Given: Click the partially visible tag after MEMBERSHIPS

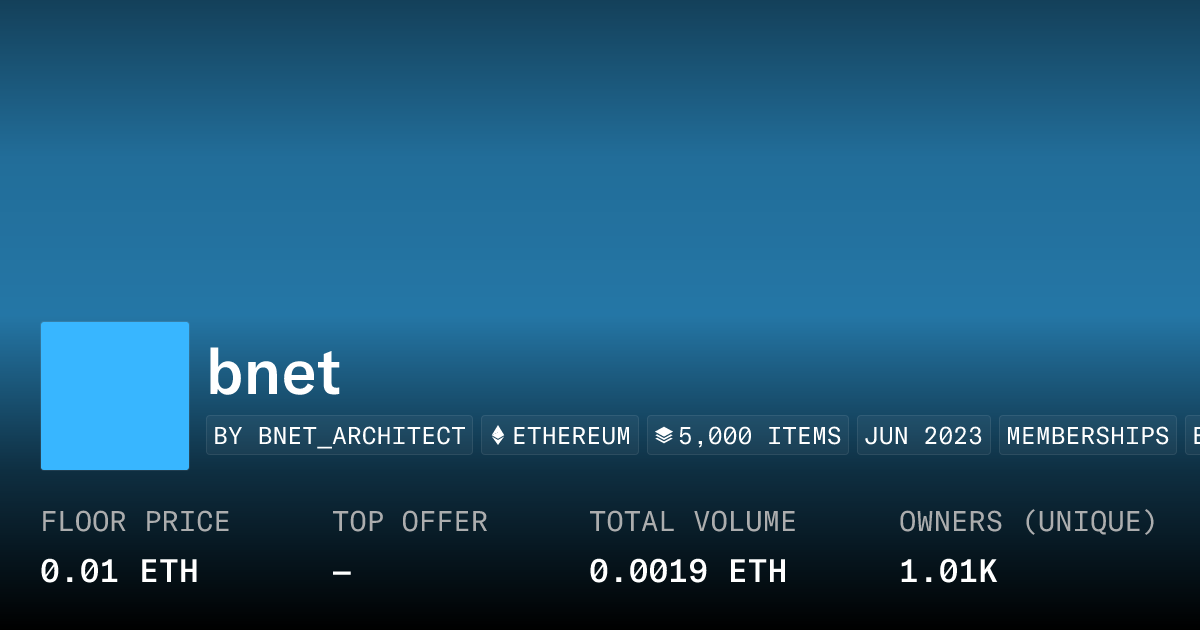Looking at the screenshot, I should 1192,436.
